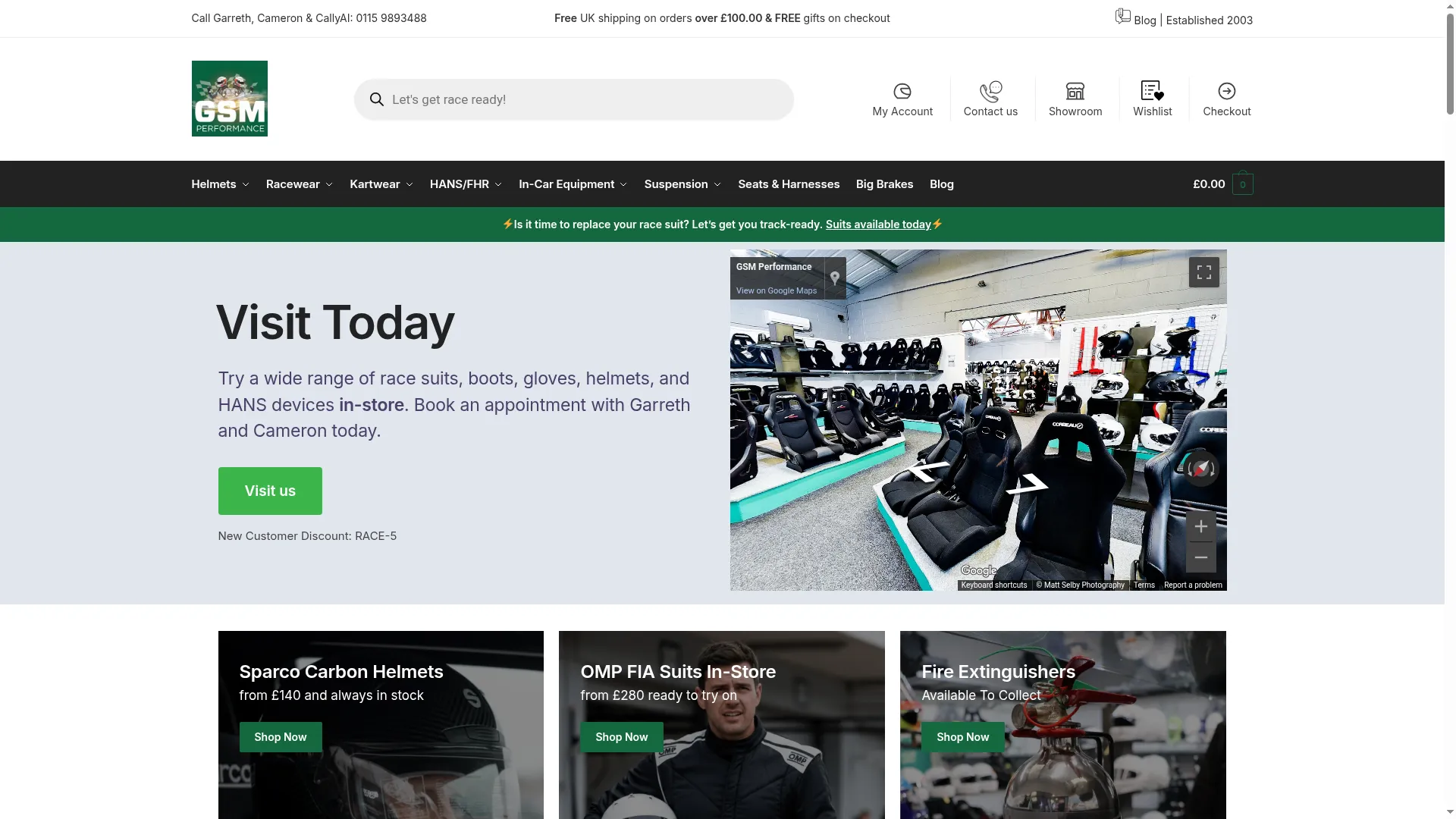Expand the Helmets menu
Viewport: 1456px width, 819px height.
(220, 184)
